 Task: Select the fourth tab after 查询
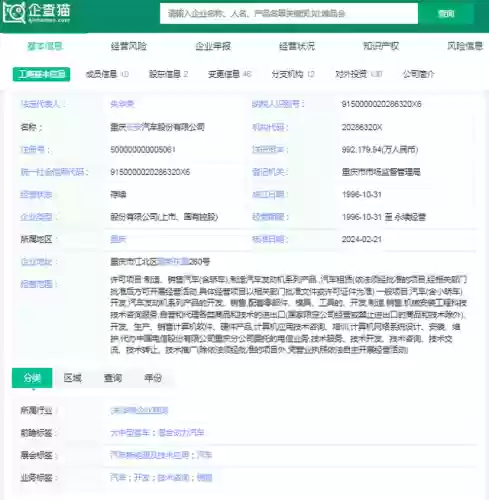pos(153,378)
